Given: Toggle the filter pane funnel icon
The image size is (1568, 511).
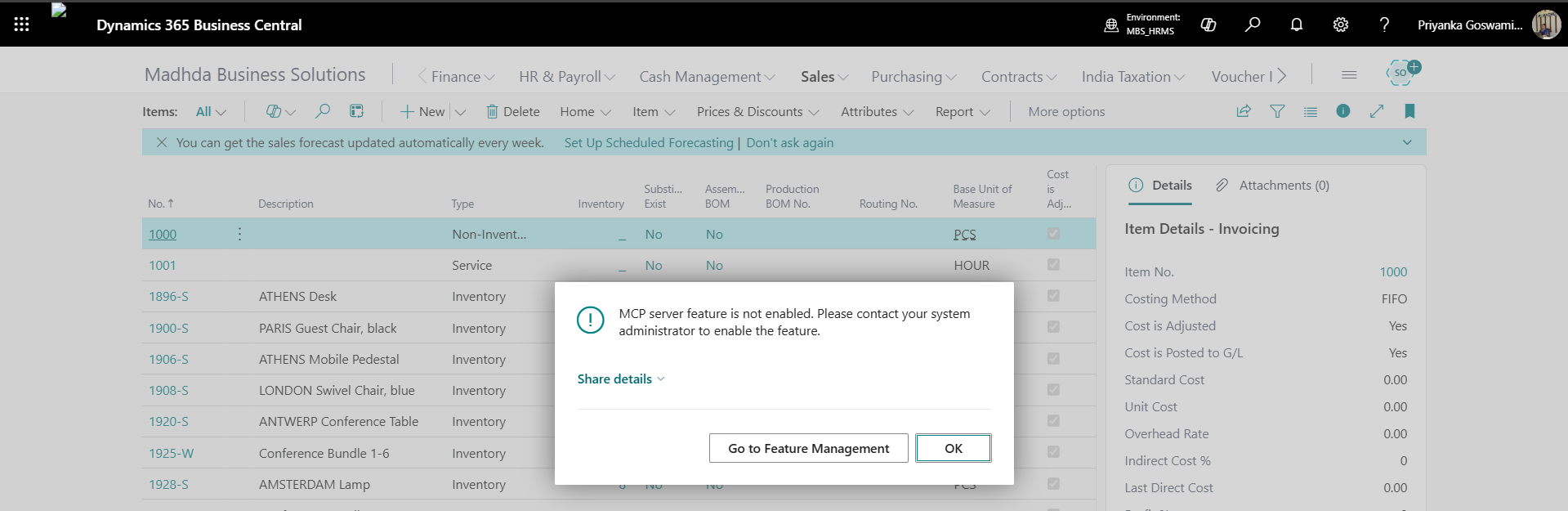Looking at the screenshot, I should coord(1277,111).
